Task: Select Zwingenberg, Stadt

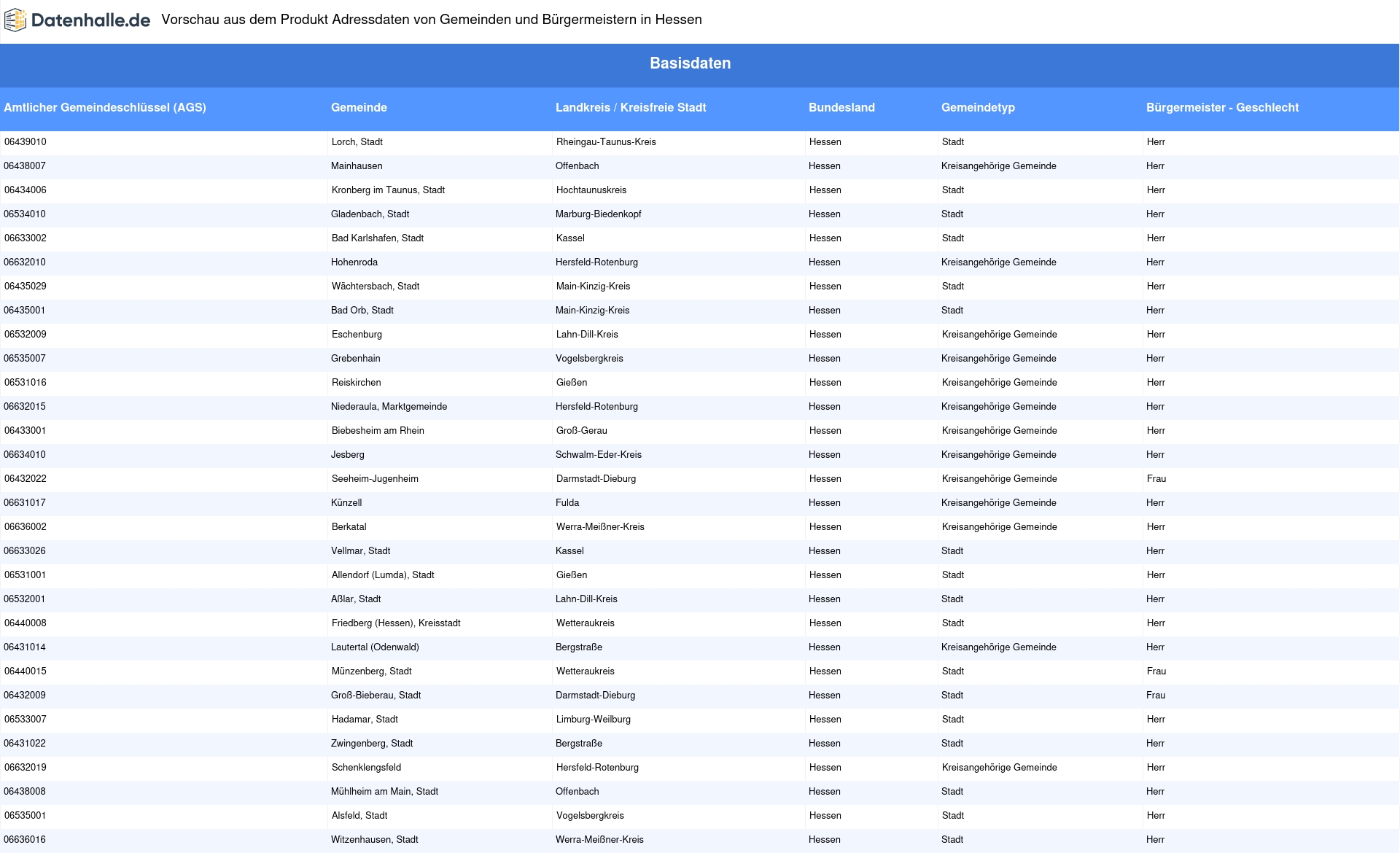Action: (372, 744)
